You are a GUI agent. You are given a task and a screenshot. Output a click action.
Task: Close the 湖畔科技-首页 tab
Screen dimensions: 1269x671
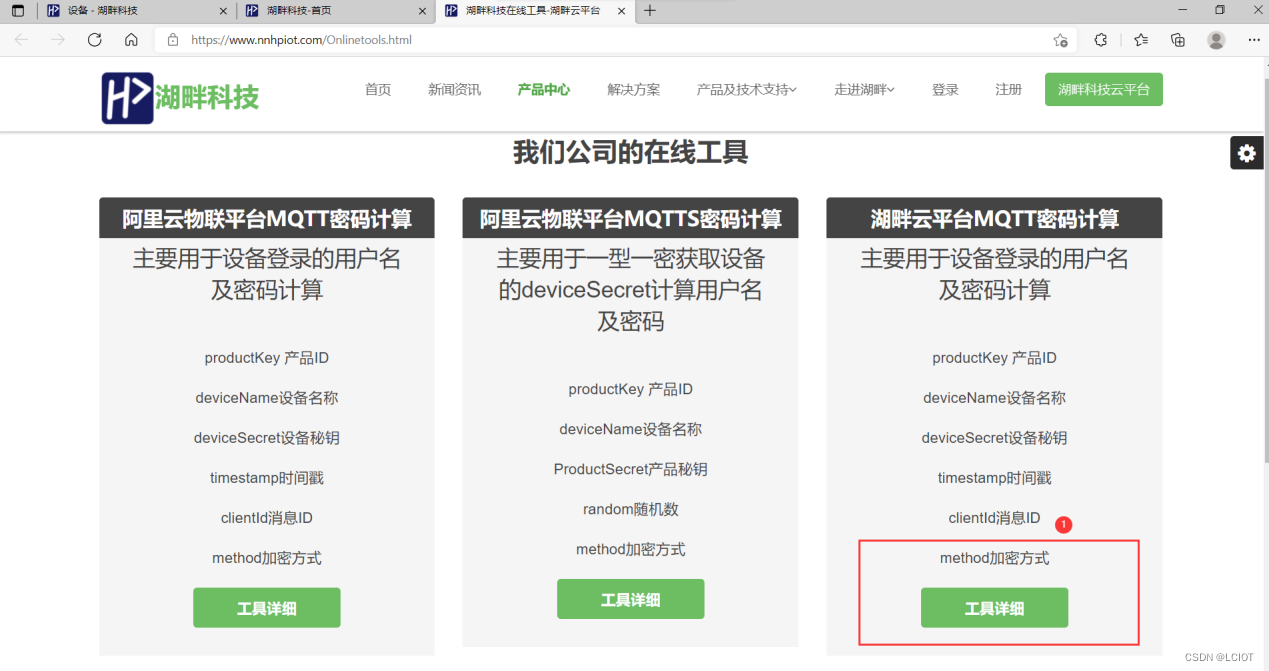pyautogui.click(x=422, y=11)
